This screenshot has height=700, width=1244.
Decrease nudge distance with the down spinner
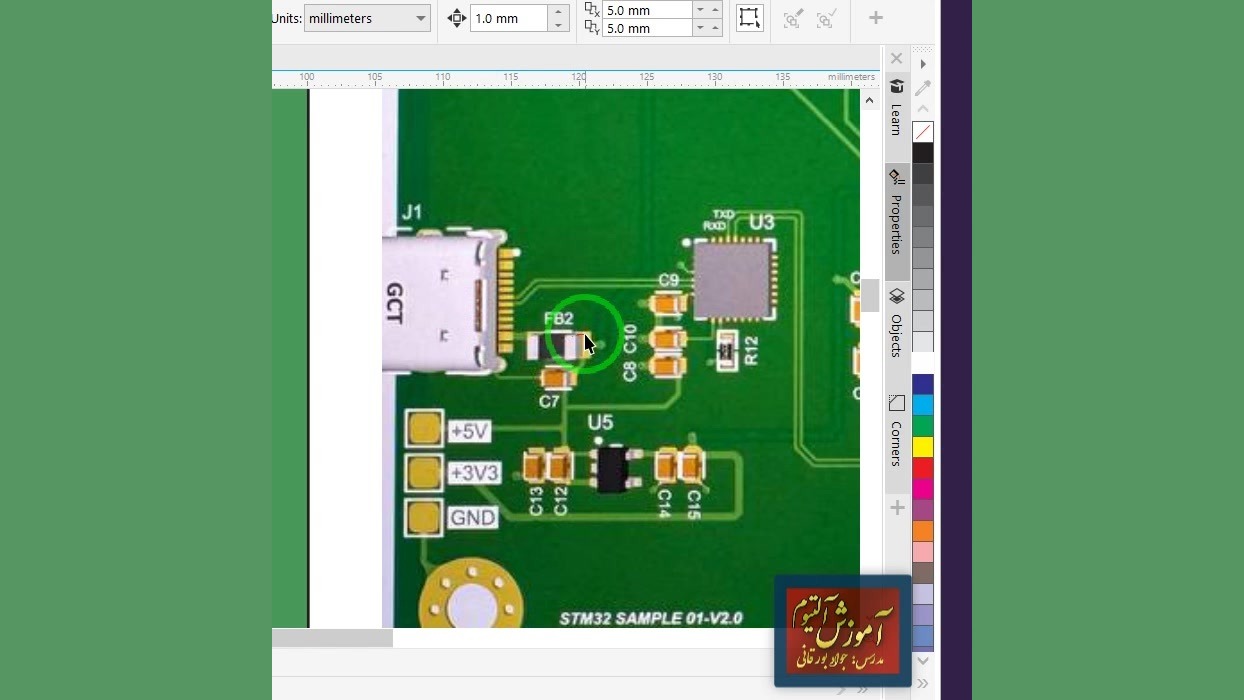559,25
